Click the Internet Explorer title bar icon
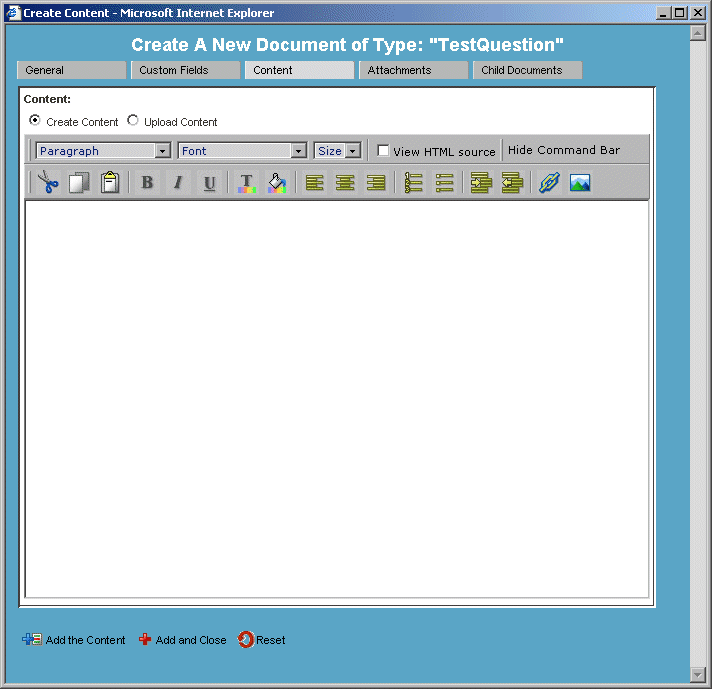The image size is (712, 689). point(14,13)
